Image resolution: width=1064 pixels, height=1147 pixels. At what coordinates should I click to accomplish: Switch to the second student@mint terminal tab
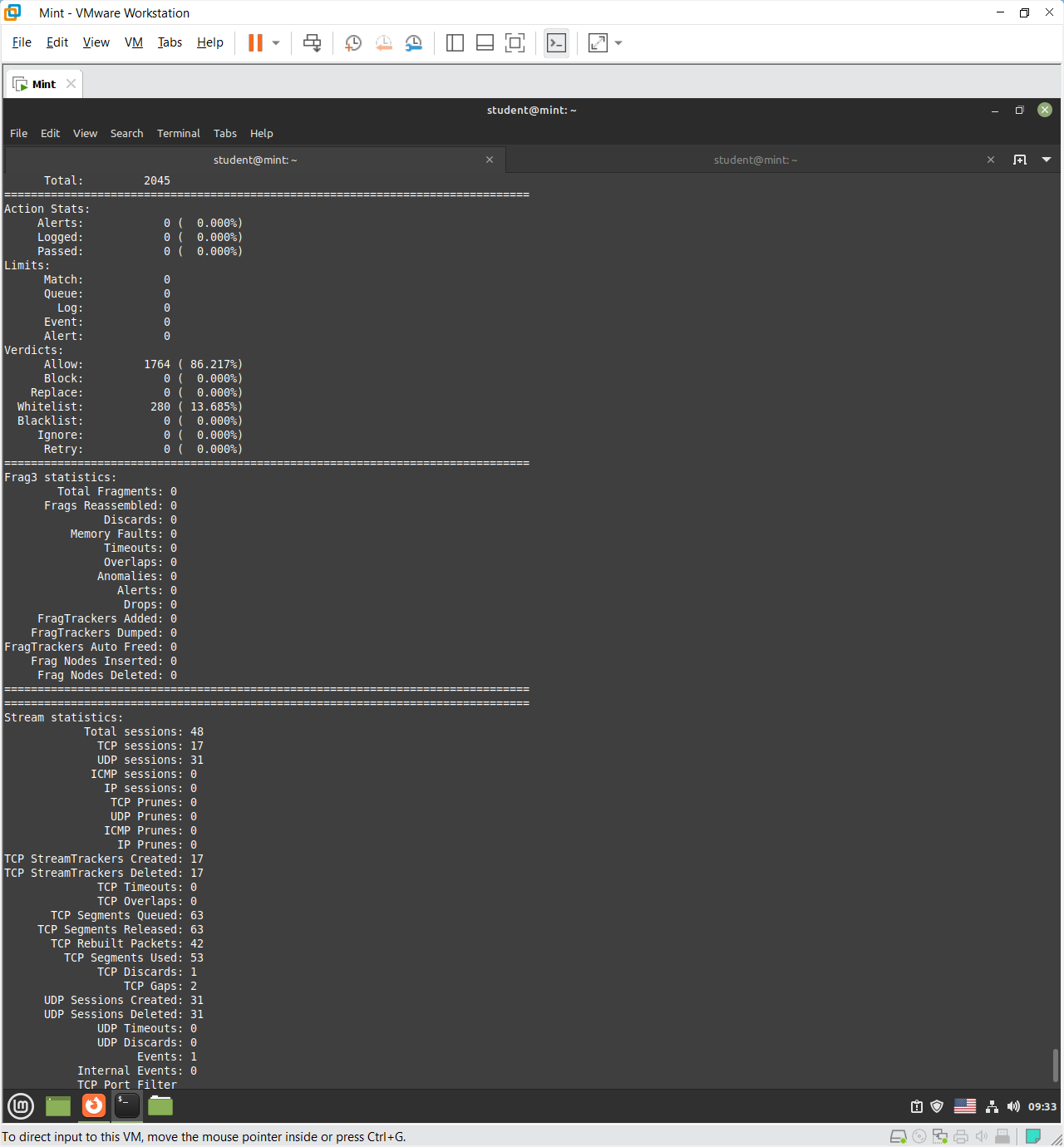tap(755, 160)
